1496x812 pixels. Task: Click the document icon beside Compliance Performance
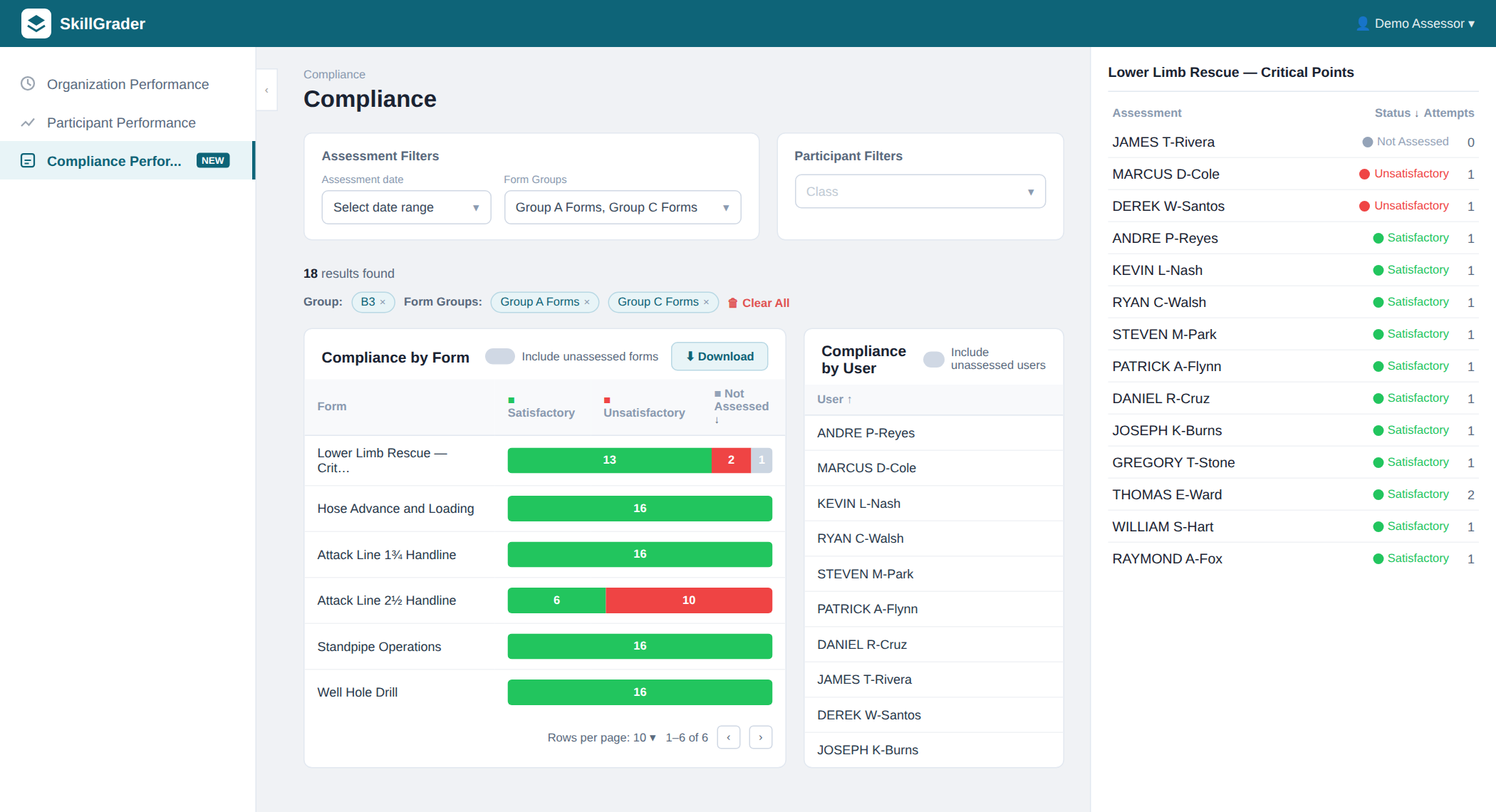click(27, 160)
